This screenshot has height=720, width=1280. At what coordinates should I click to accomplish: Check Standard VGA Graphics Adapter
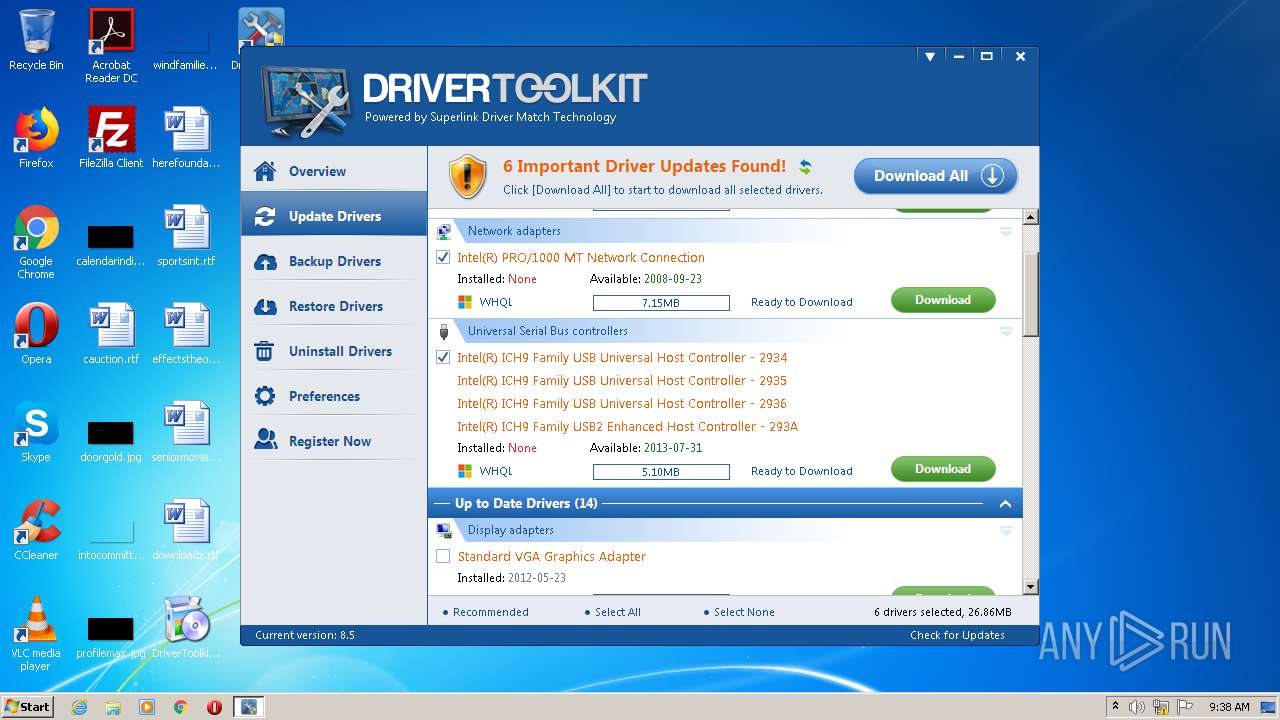443,556
